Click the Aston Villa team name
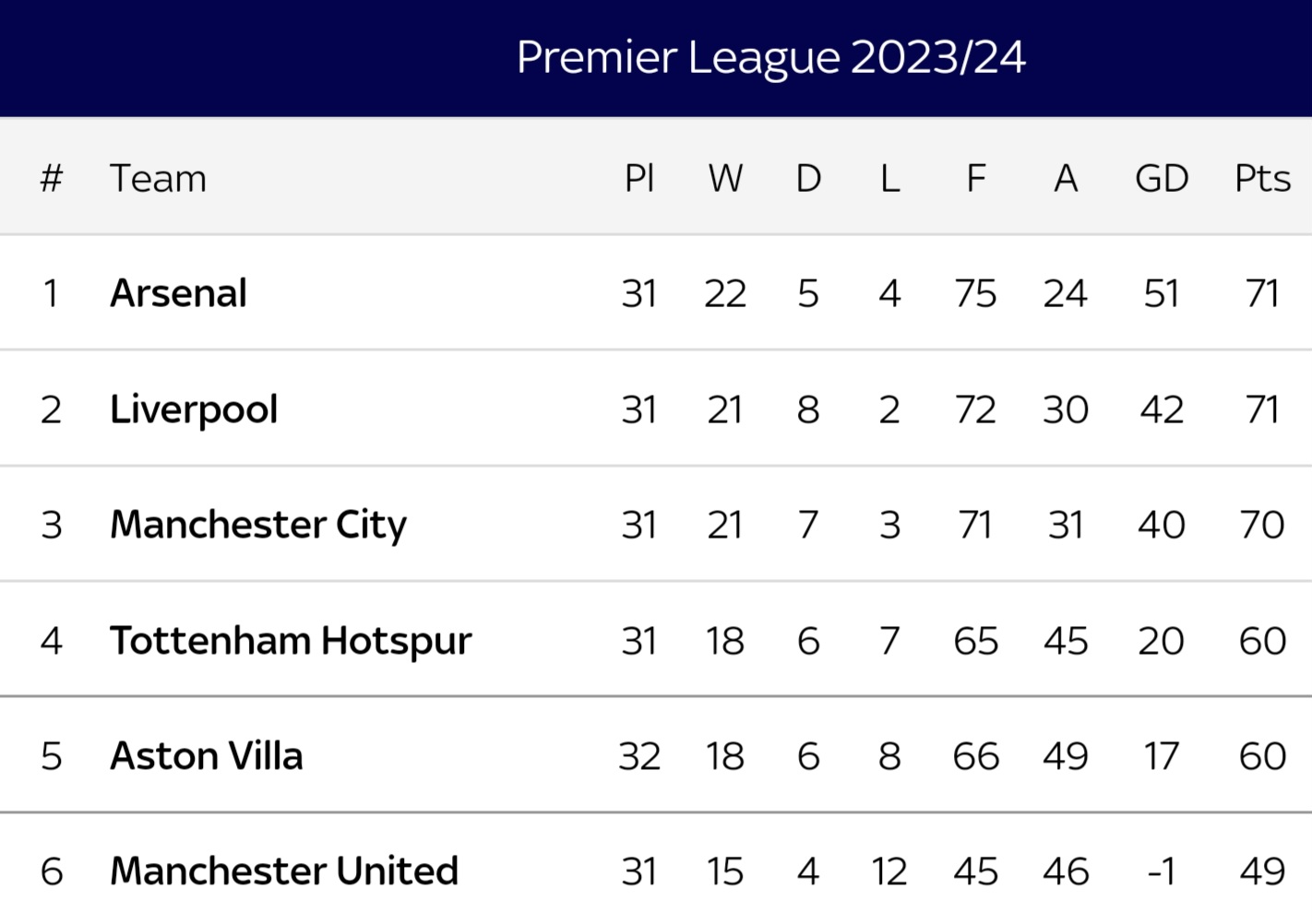 207,756
